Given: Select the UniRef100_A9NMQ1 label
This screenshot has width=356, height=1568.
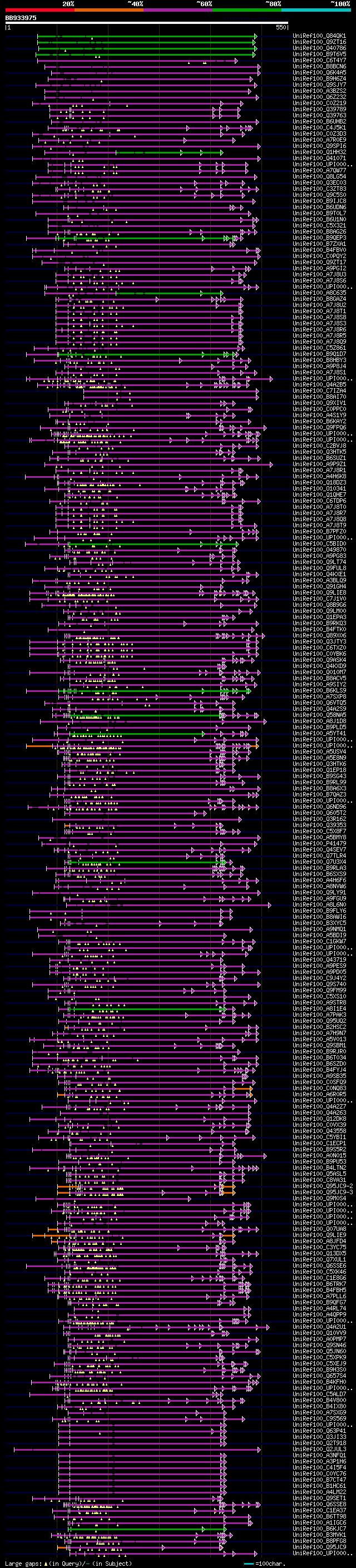Looking at the screenshot, I should (319, 929).
